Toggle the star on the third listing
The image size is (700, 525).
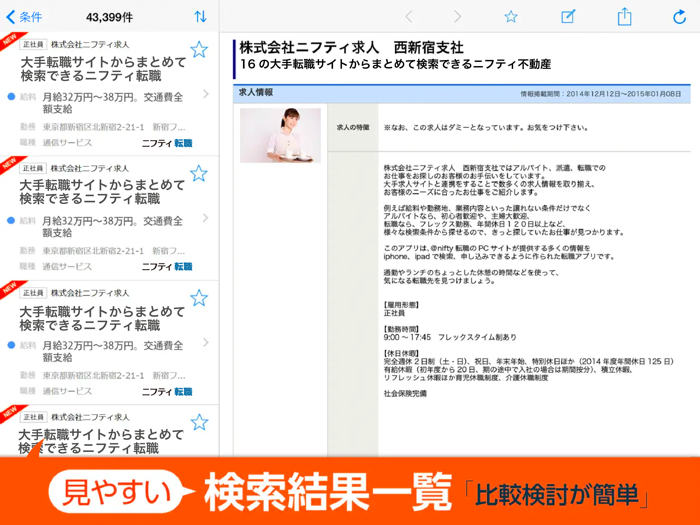click(x=199, y=298)
